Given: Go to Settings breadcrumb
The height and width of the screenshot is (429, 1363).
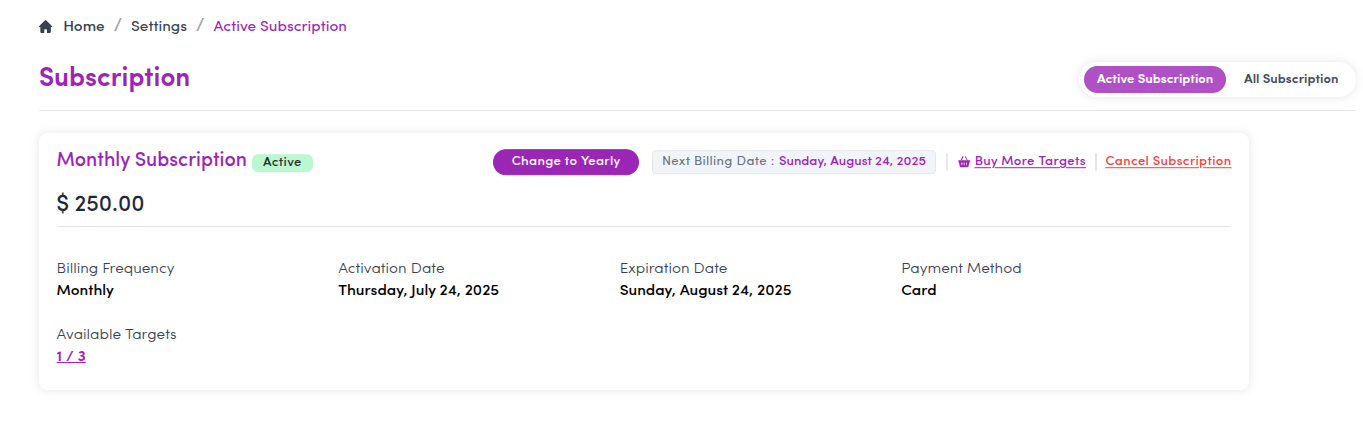Looking at the screenshot, I should point(159,26).
